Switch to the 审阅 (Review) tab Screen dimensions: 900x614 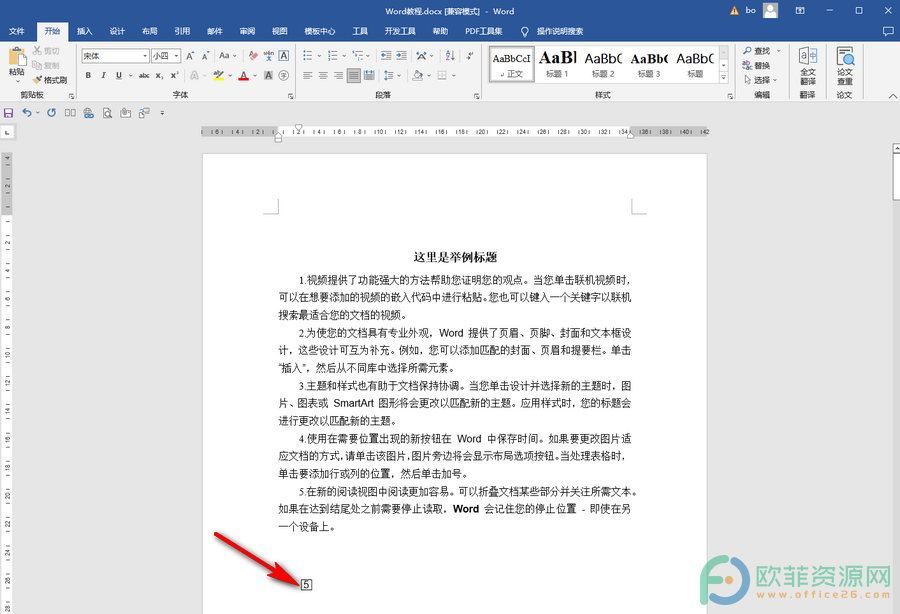[x=247, y=31]
